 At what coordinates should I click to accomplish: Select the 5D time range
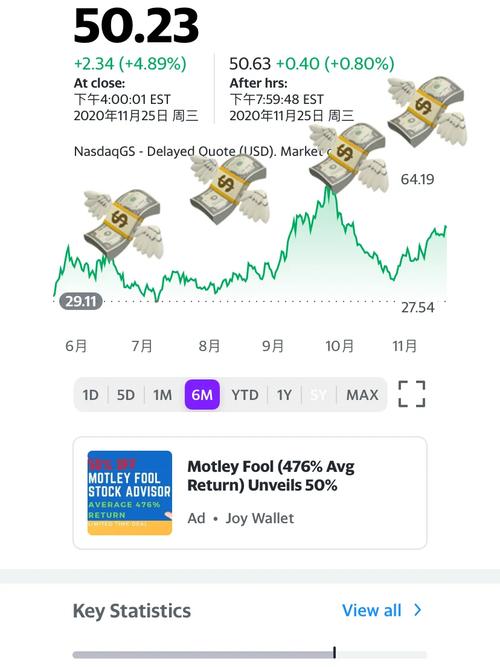(x=126, y=395)
